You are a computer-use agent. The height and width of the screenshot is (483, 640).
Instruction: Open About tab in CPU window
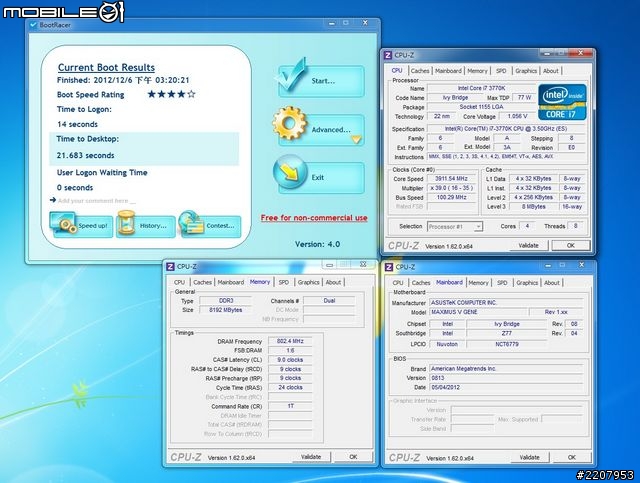[x=551, y=71]
